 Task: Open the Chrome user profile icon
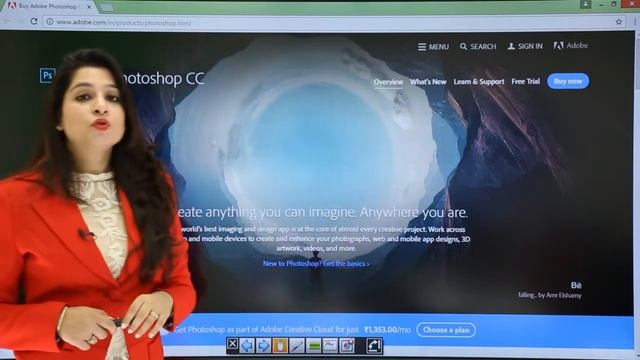pyautogui.click(x=586, y=4)
